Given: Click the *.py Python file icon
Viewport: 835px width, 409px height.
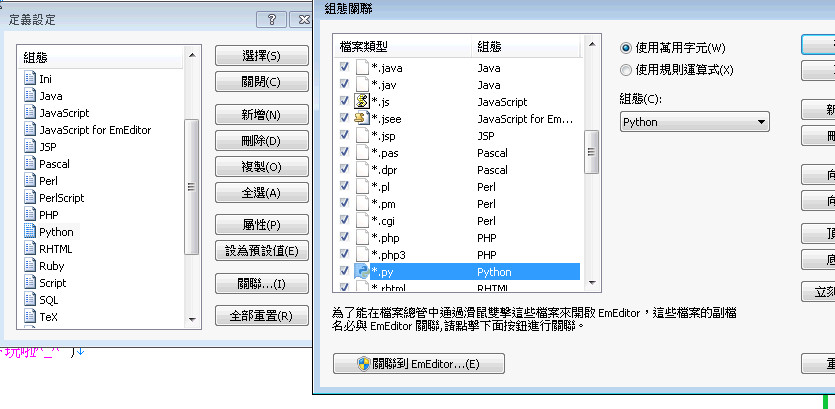Looking at the screenshot, I should click(362, 272).
